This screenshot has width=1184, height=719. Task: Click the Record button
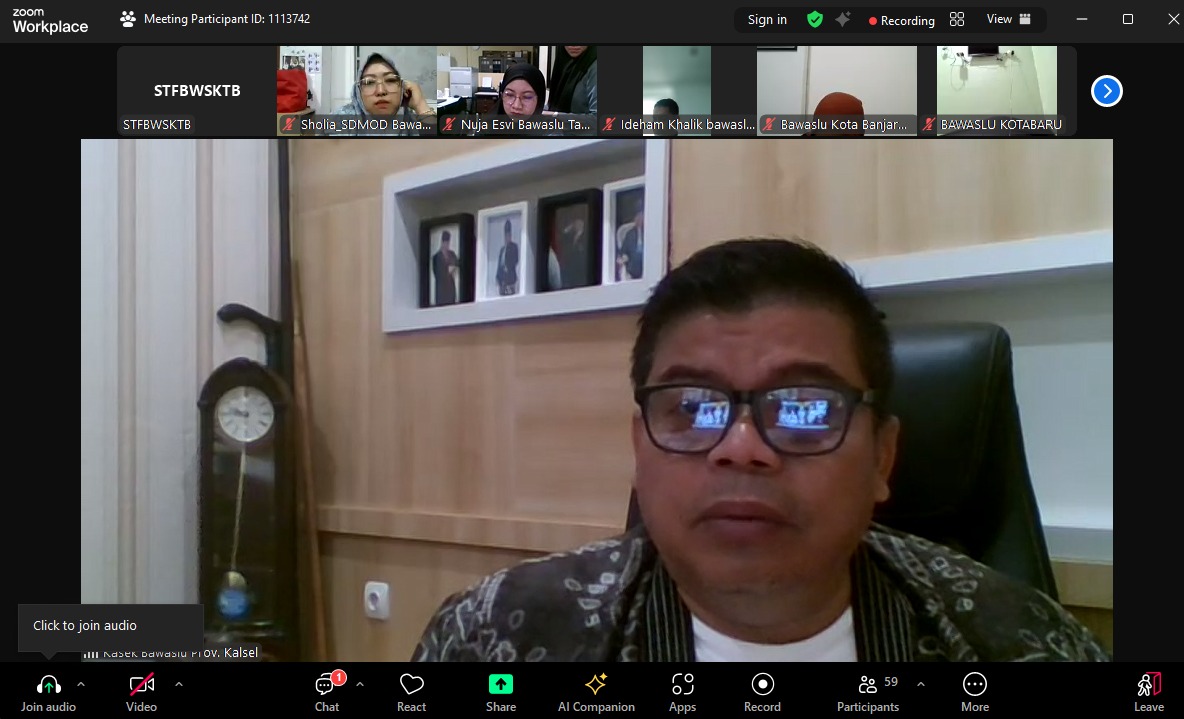763,693
